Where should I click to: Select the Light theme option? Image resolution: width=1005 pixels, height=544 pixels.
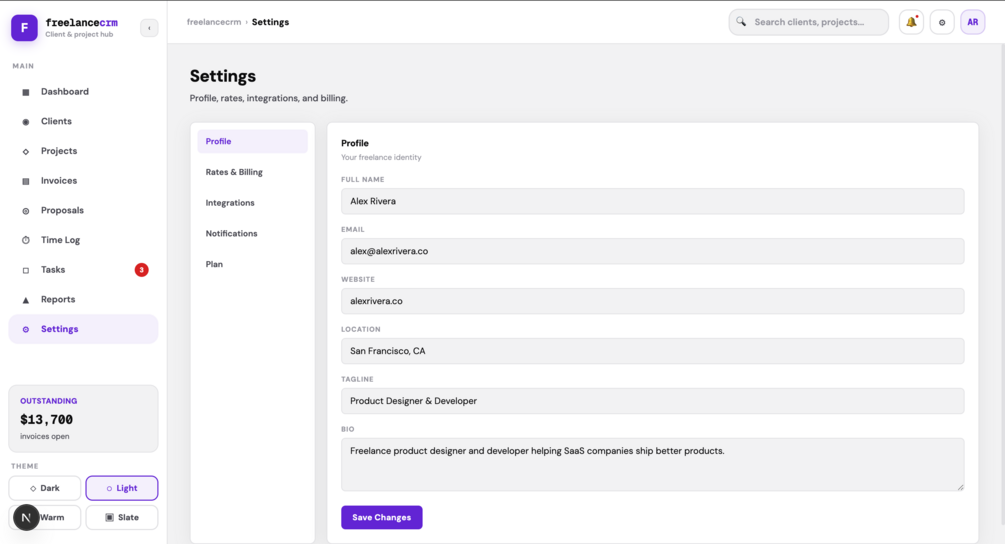click(122, 488)
